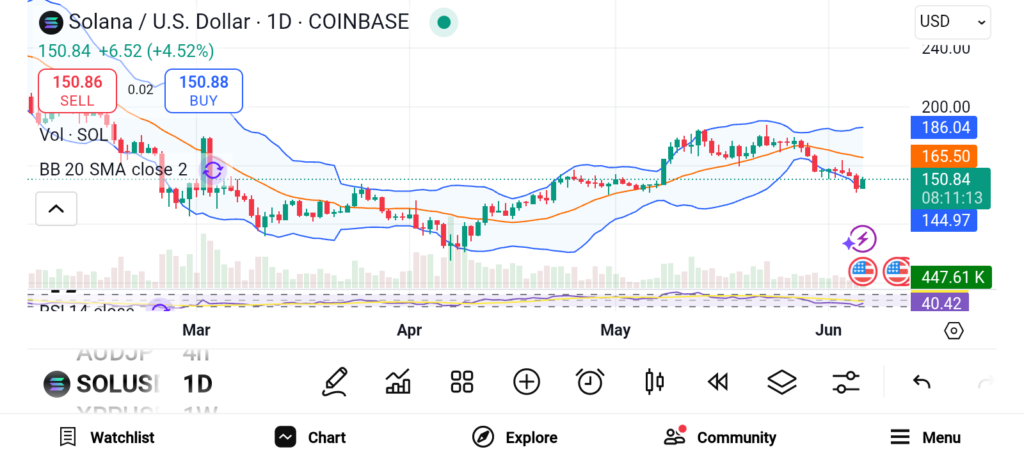Image resolution: width=1024 pixels, height=461 pixels.
Task: Open the alarm clock alert icon
Action: tap(590, 382)
